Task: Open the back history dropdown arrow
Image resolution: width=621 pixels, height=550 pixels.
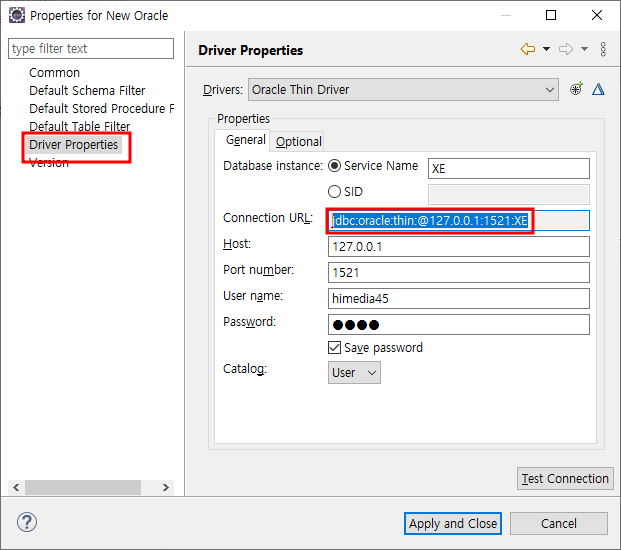Action: click(546, 49)
